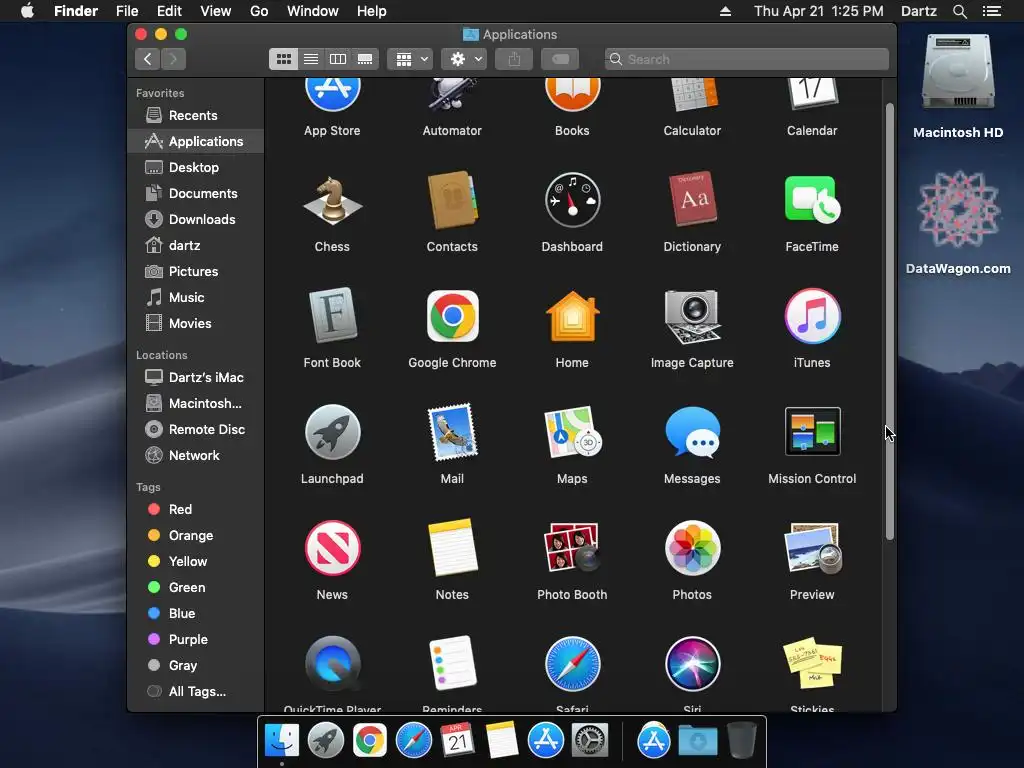The image size is (1024, 768).
Task: Click the Applications window vertical scrollbar
Action: [x=889, y=321]
